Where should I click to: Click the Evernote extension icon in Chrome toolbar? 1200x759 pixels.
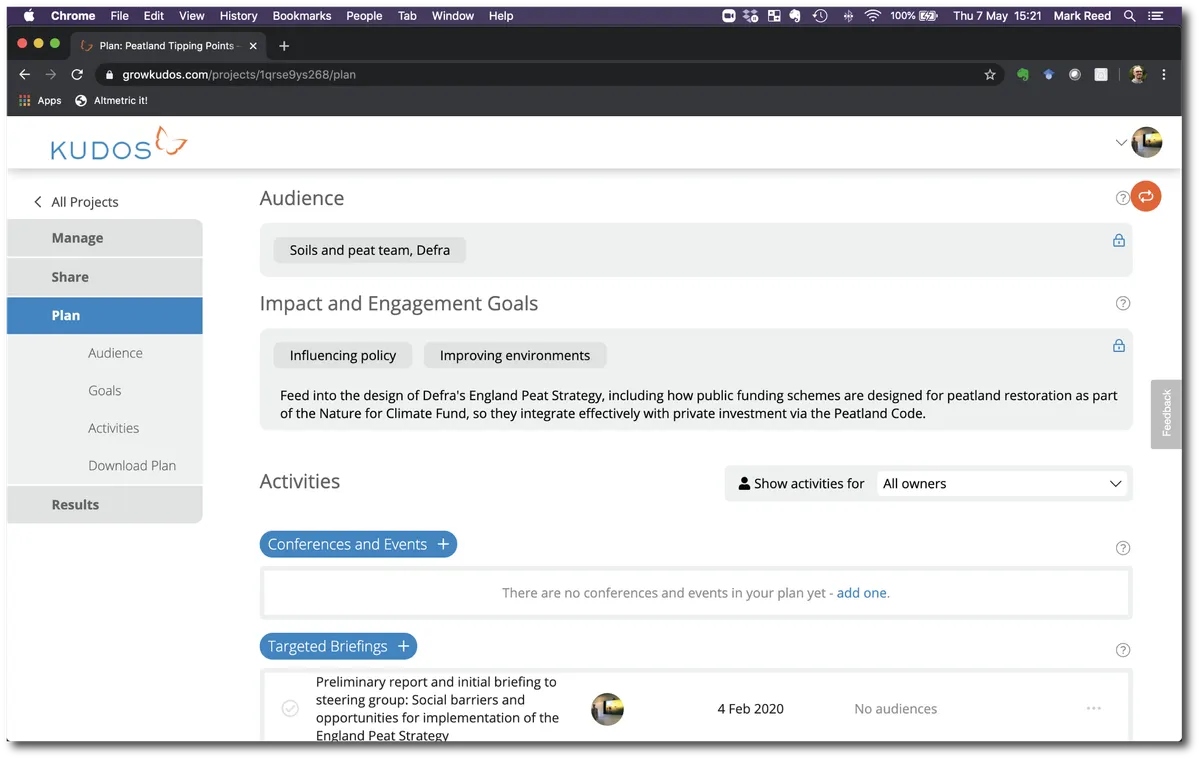pyautogui.click(x=1023, y=75)
